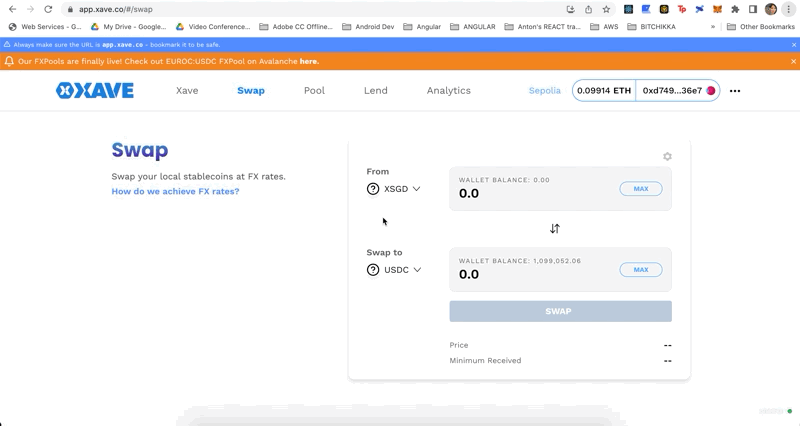
Task: Open the Lend tab
Action: coord(376,91)
